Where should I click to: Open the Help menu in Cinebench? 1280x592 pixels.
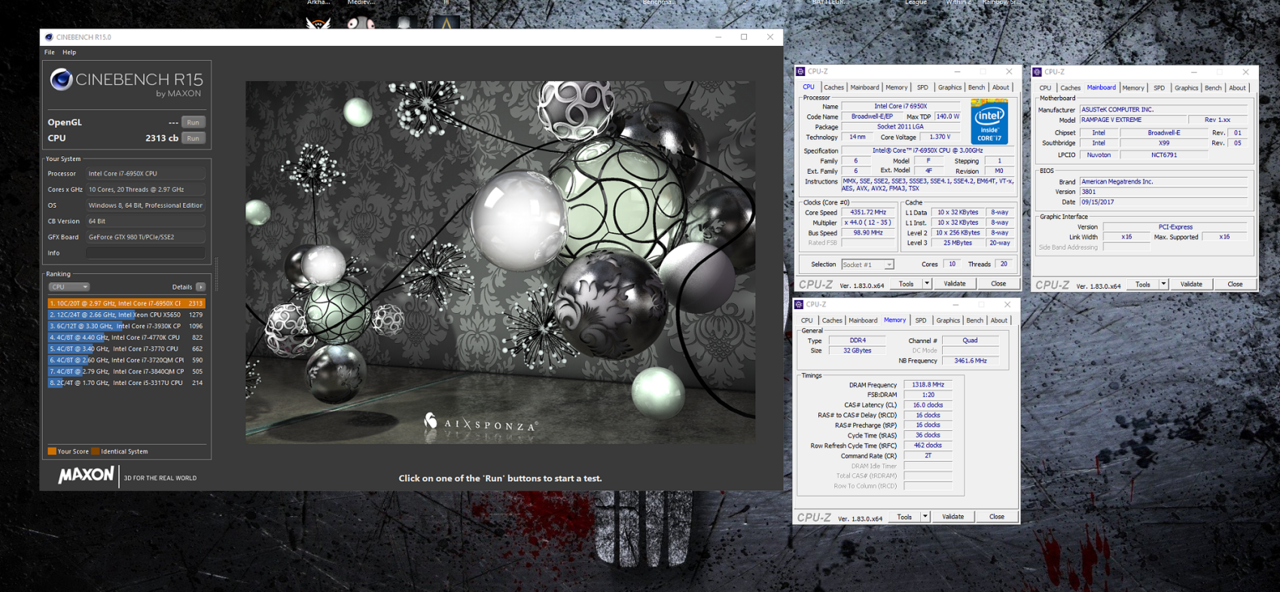pyautogui.click(x=69, y=52)
